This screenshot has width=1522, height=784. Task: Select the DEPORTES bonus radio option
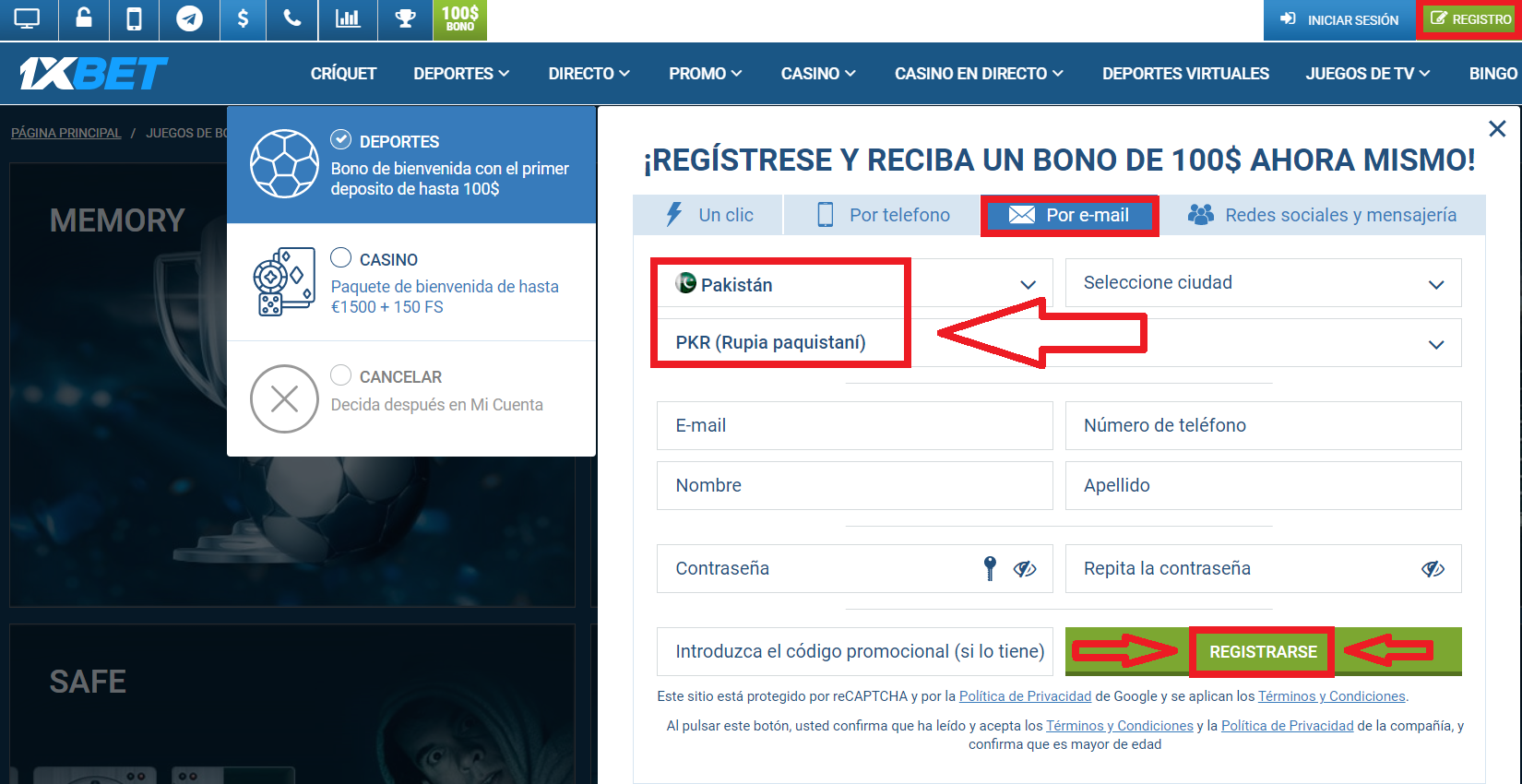341,139
